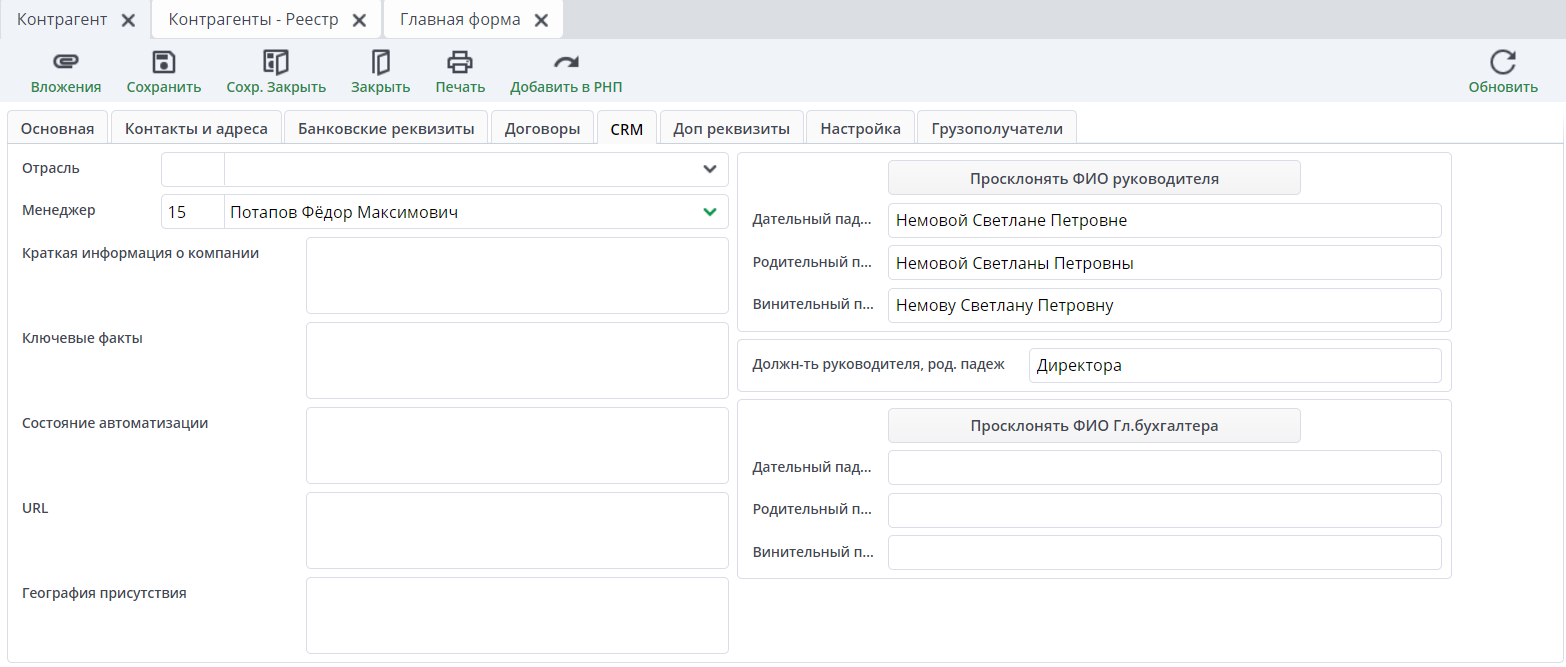Close the Главная форма tab
The height and width of the screenshot is (667, 1566).
(x=541, y=18)
